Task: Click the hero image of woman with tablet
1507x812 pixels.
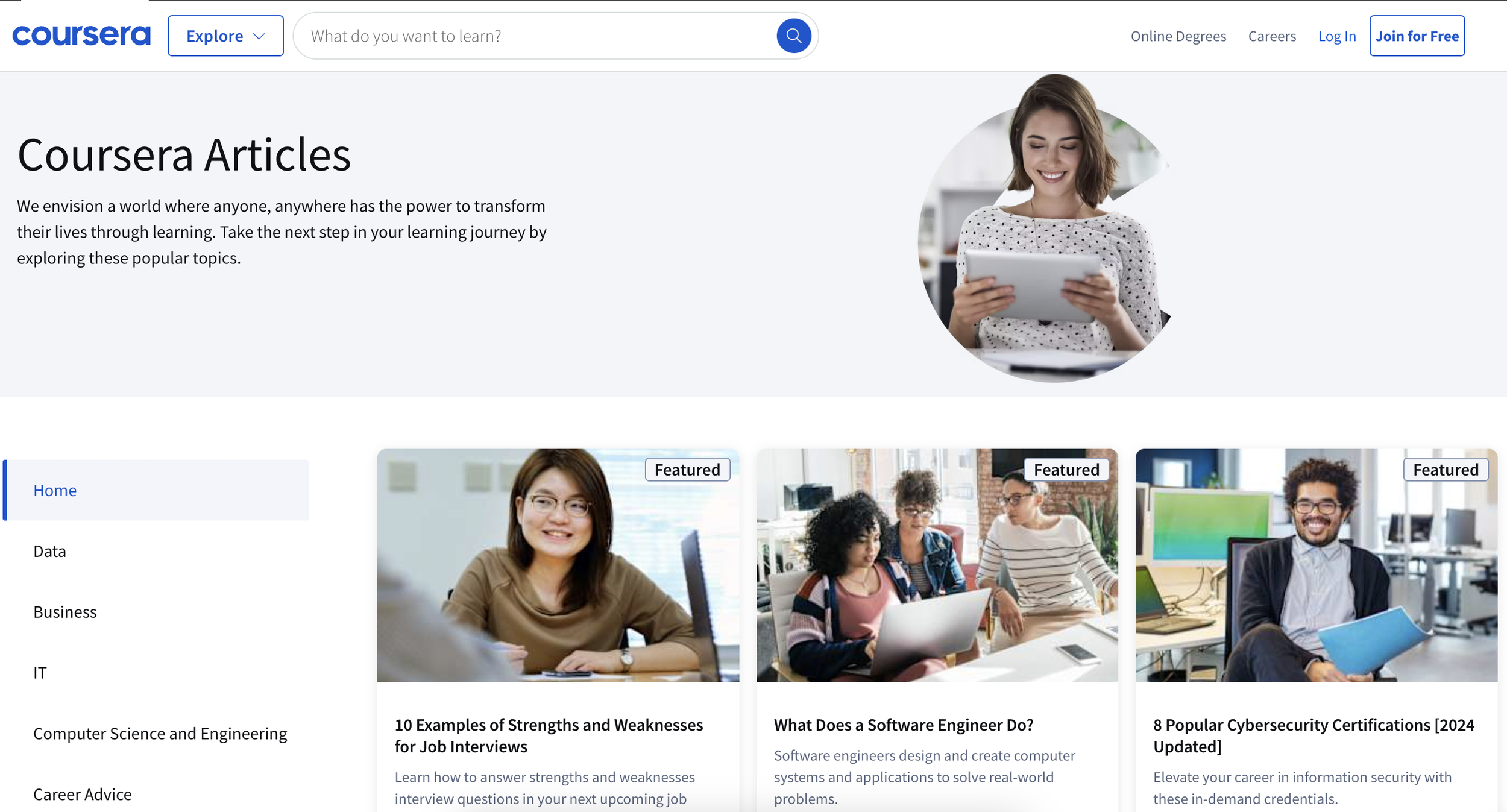Action: [1044, 229]
